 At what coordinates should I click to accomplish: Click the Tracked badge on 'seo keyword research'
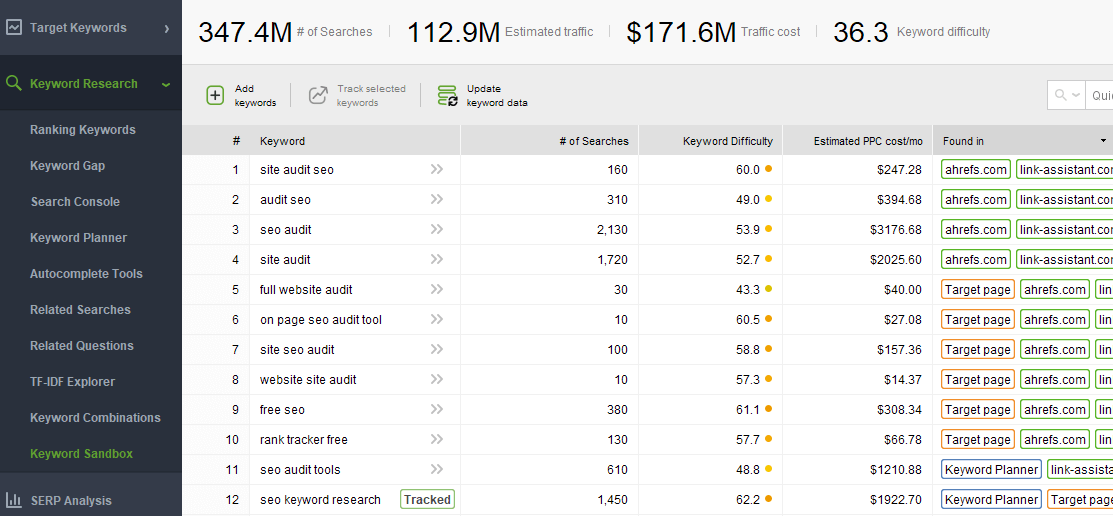pos(427,500)
